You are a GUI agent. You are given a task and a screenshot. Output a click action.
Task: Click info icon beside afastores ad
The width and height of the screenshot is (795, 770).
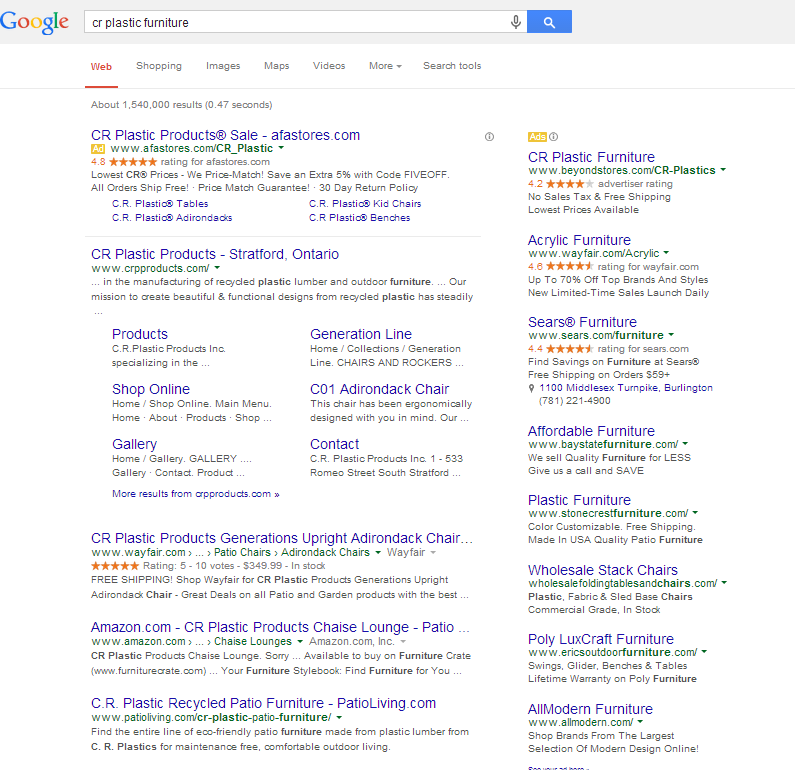pyautogui.click(x=489, y=136)
